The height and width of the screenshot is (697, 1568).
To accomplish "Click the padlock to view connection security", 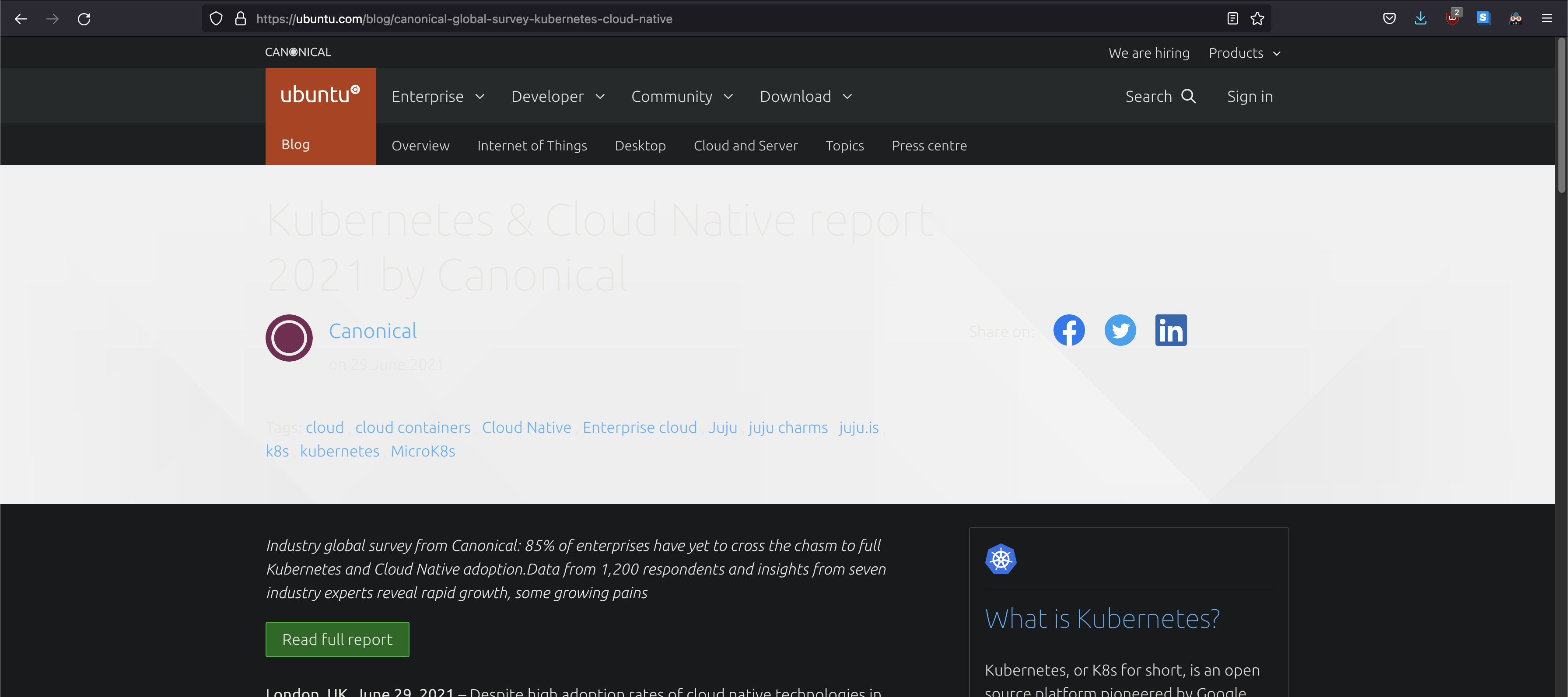I will [x=240, y=18].
